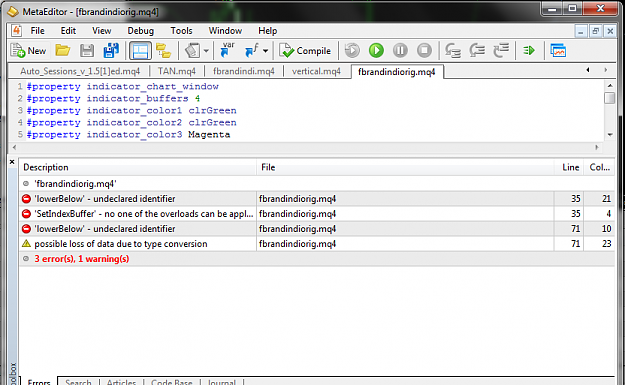The width and height of the screenshot is (625, 385).
Task: Save all files with multi-floppy icon
Action: point(111,51)
